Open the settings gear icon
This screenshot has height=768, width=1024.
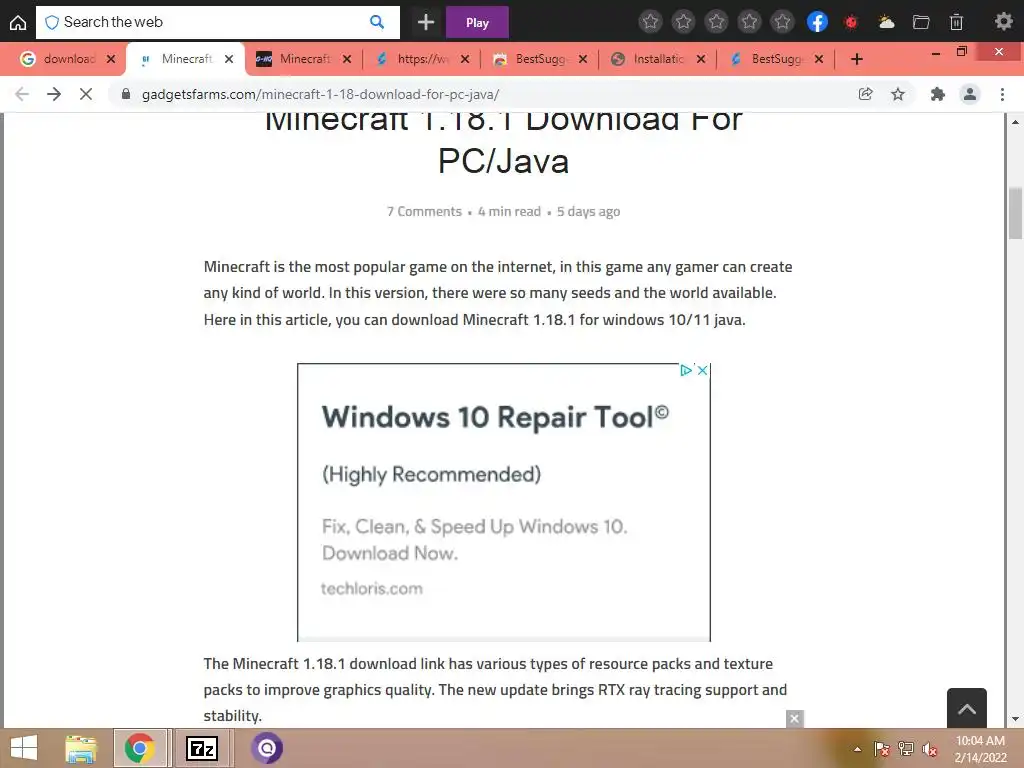coord(1004,22)
